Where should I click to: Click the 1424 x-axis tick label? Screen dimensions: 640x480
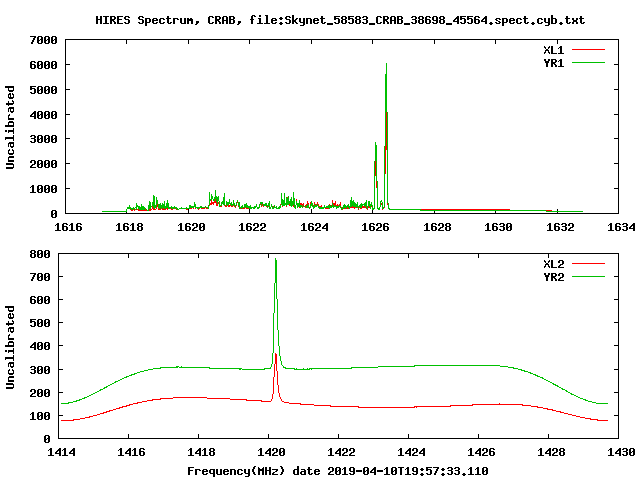[411, 452]
